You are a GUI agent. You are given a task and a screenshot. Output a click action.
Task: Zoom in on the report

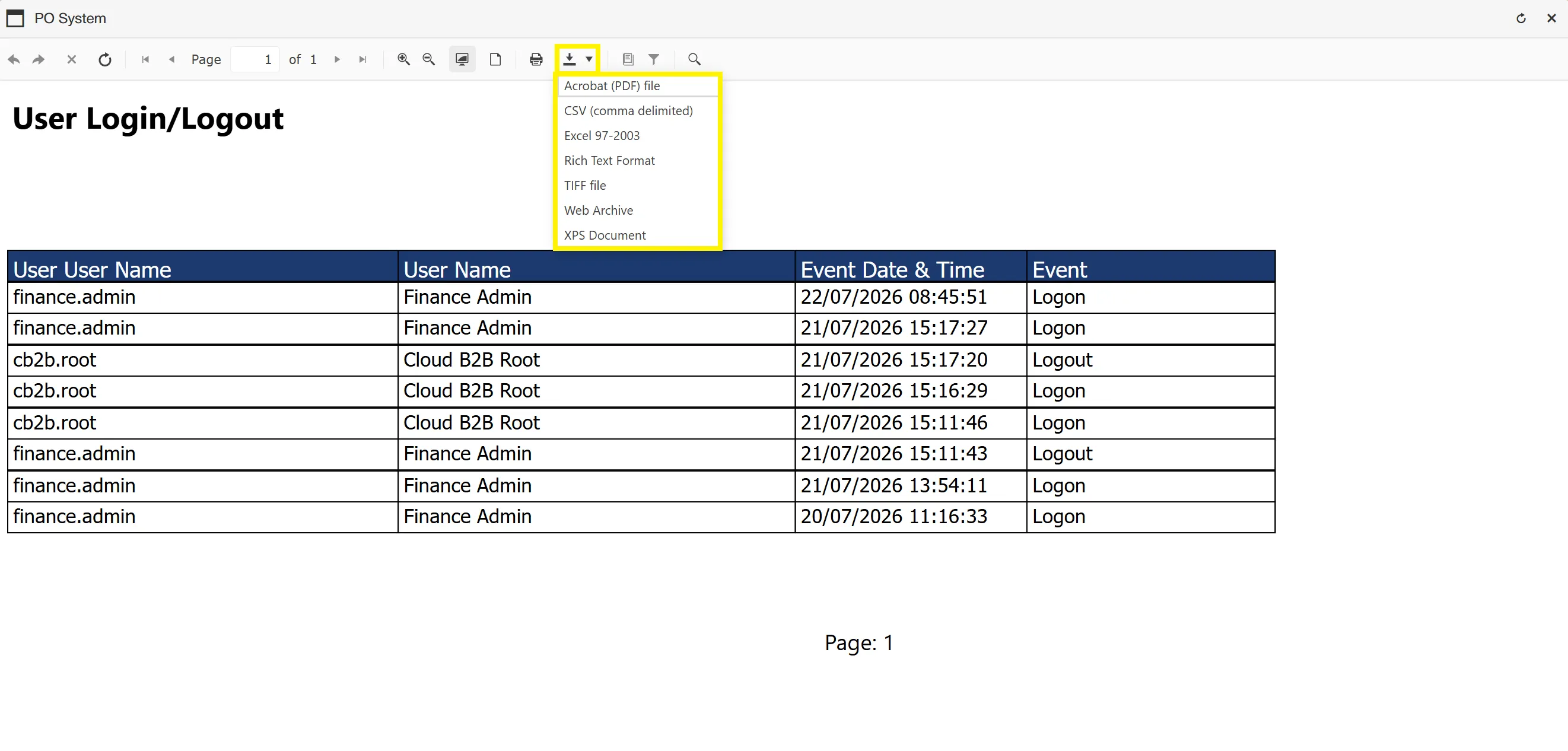coord(403,59)
